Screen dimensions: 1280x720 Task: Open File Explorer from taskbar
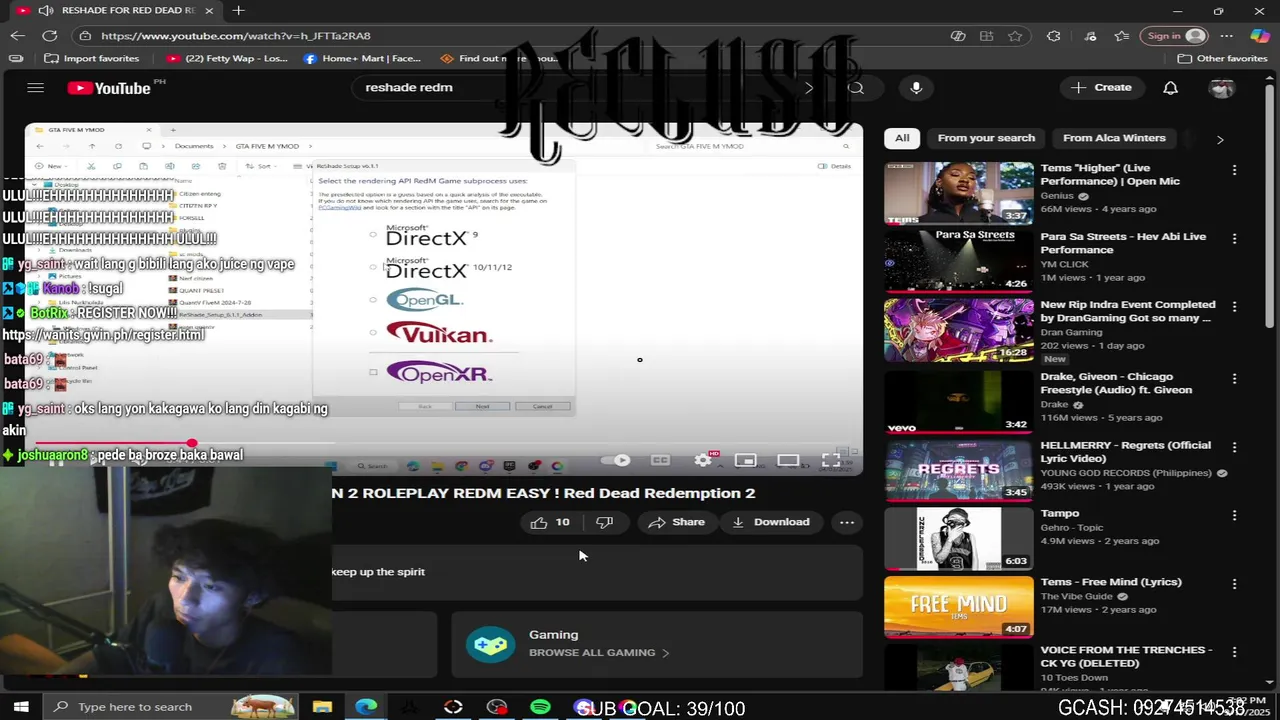[322, 707]
